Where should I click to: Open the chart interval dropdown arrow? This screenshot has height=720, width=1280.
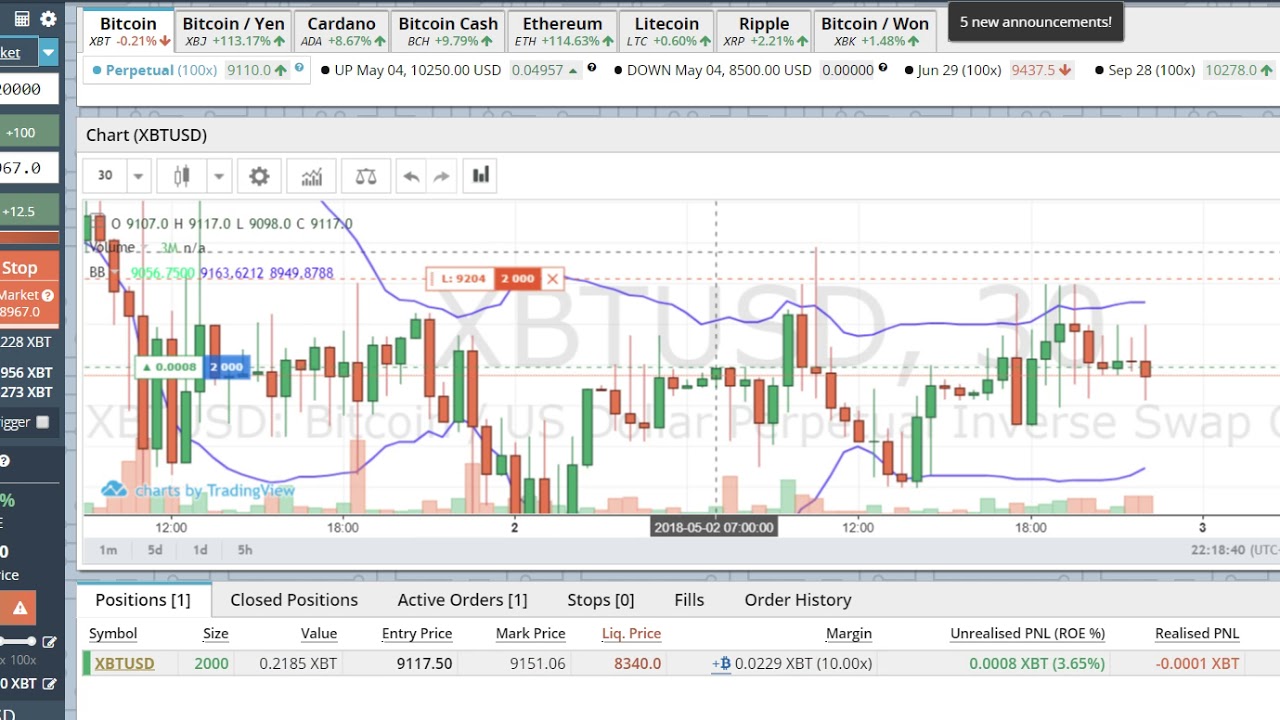[x=138, y=176]
